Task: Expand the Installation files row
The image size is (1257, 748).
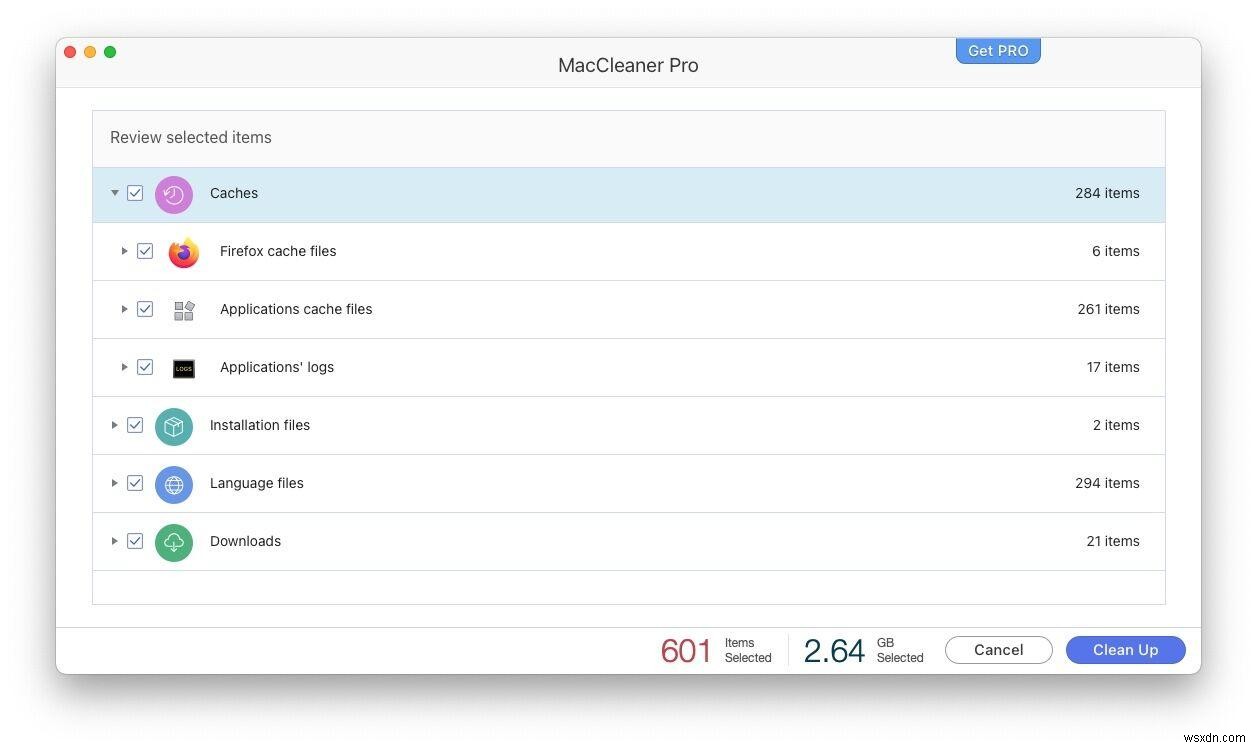Action: coord(115,425)
